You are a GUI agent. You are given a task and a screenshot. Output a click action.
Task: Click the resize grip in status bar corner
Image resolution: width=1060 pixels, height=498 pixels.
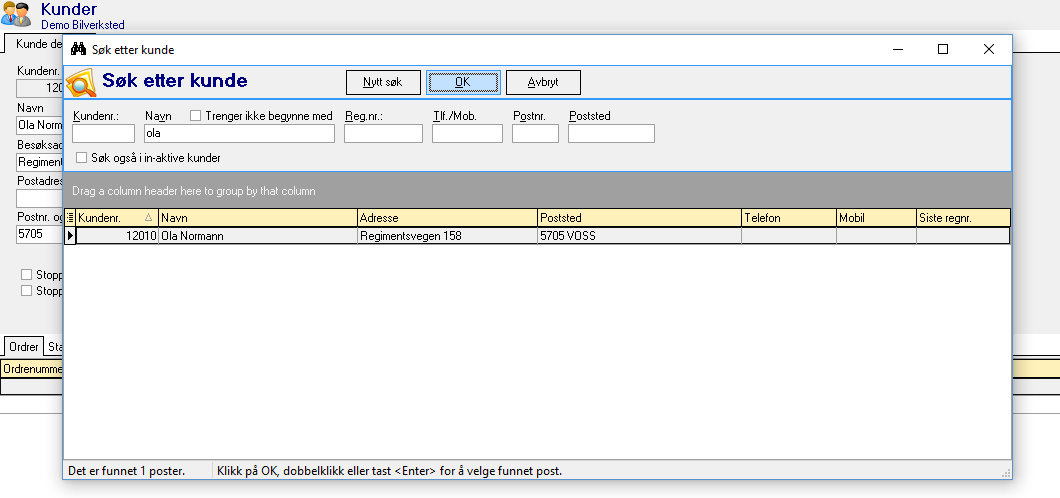(1005, 472)
